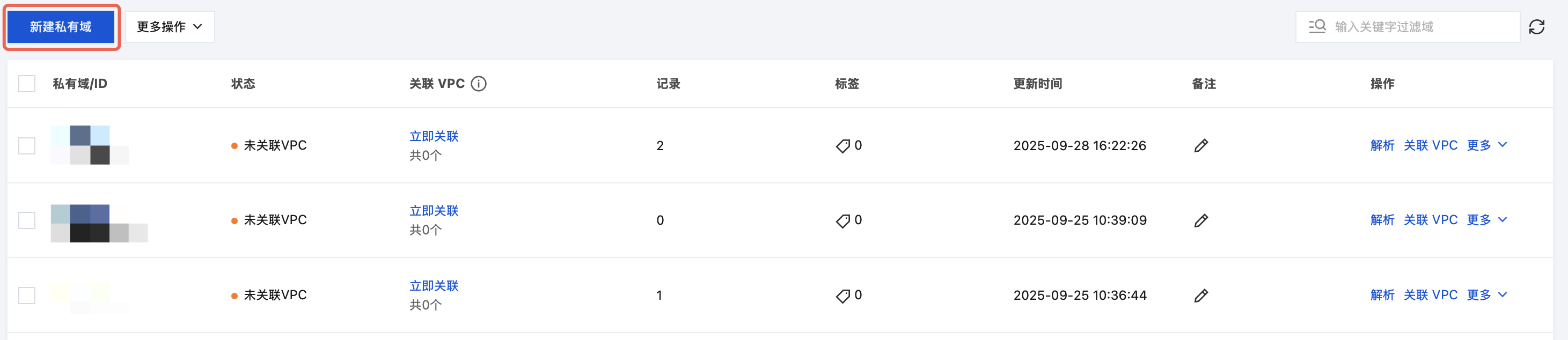Viewport: 1568px width, 340px height.
Task: Click 关联 VPC action in the 16:22:26 row
Action: click(1430, 145)
